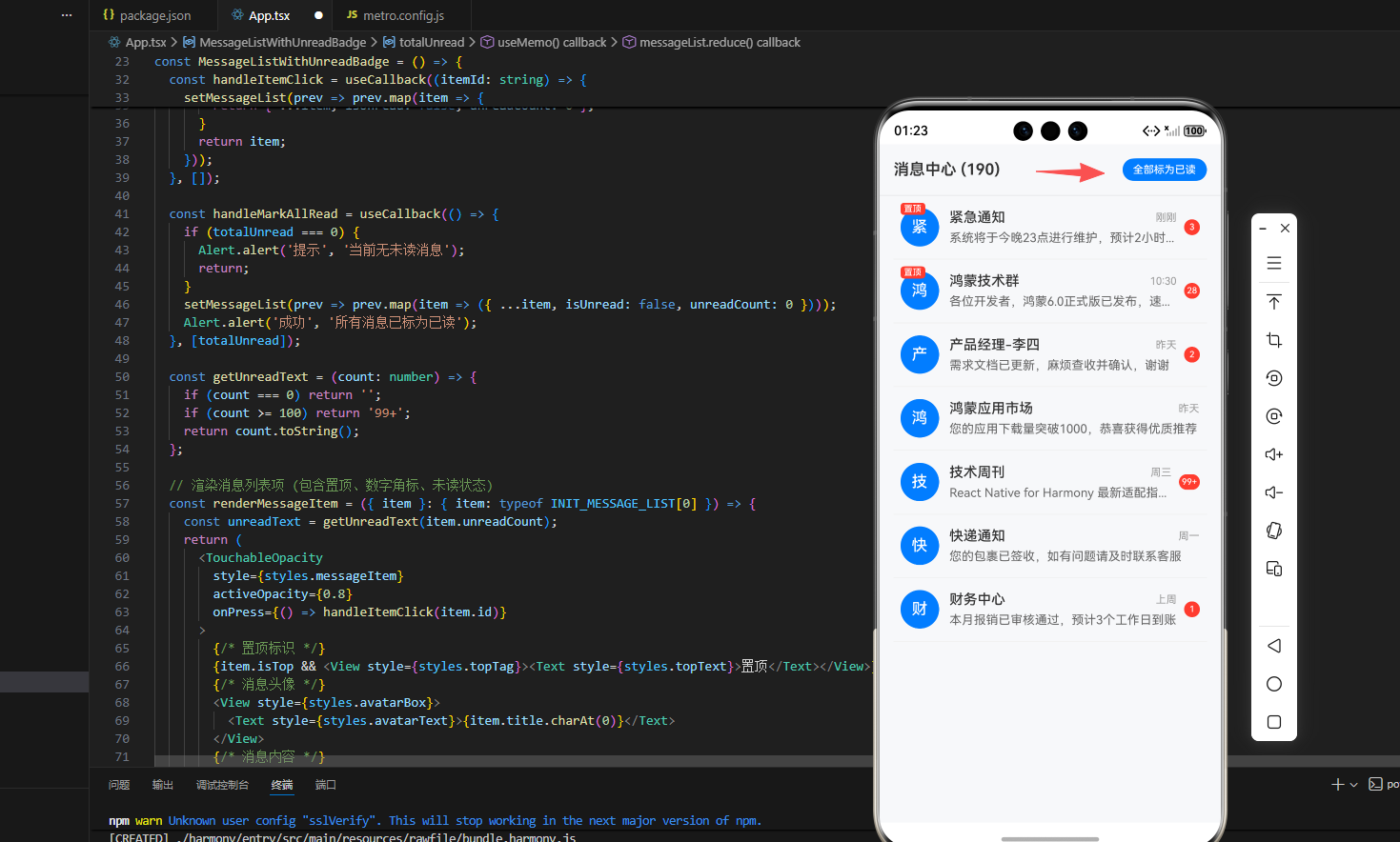Viewport: 1400px width, 842px height.
Task: Tap the 技 avatar icon
Action: (x=920, y=482)
